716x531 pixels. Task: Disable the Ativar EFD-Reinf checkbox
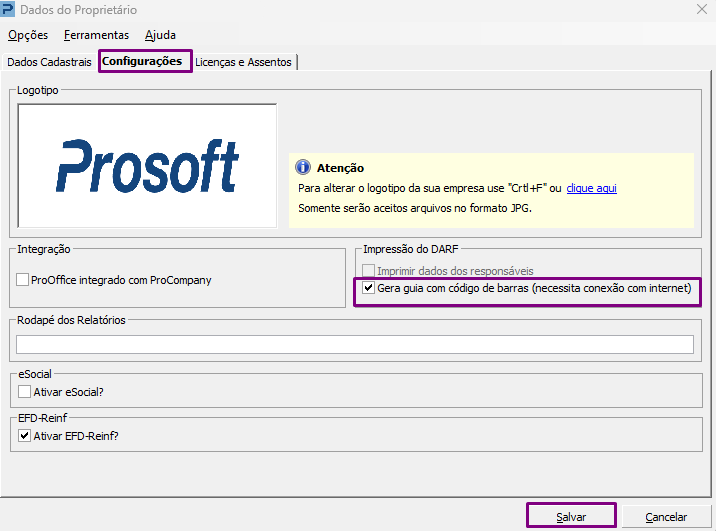pos(25,436)
